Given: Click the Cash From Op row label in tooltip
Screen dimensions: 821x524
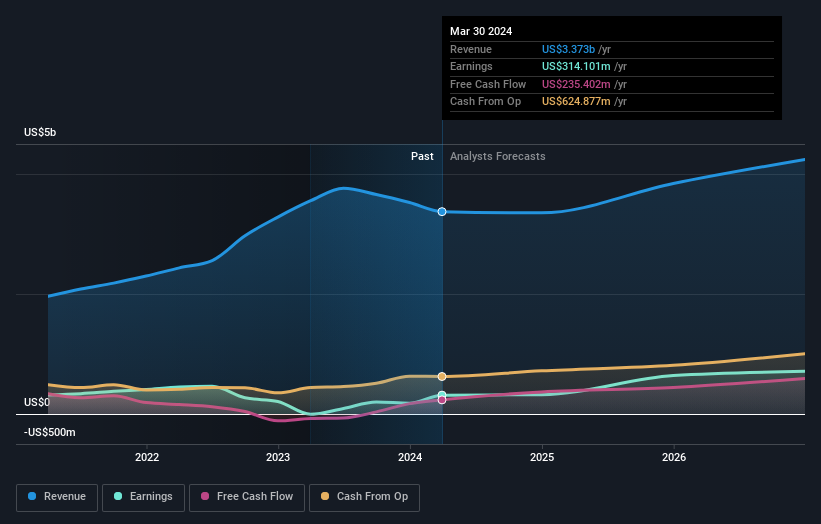Looking at the screenshot, I should point(485,102).
